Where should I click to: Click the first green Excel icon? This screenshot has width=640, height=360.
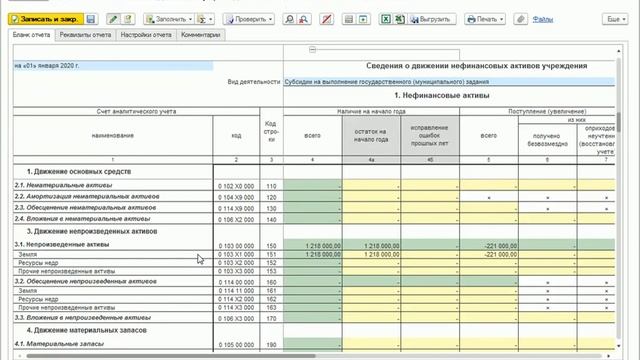(385, 19)
